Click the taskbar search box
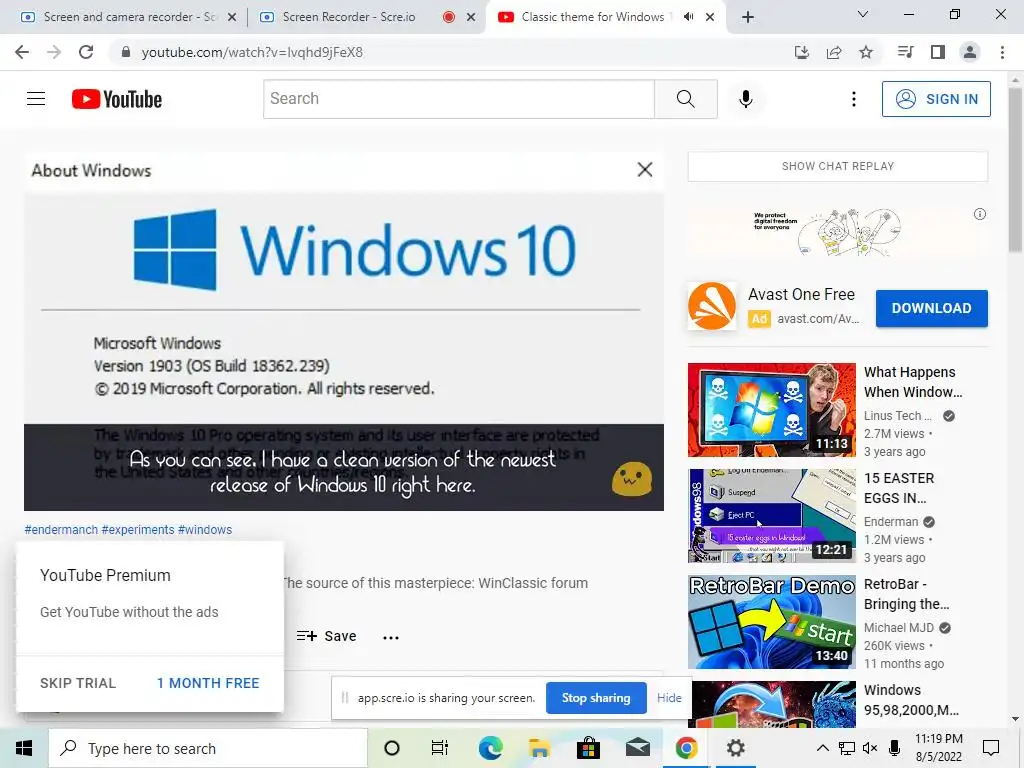This screenshot has height=768, width=1024. (208, 748)
